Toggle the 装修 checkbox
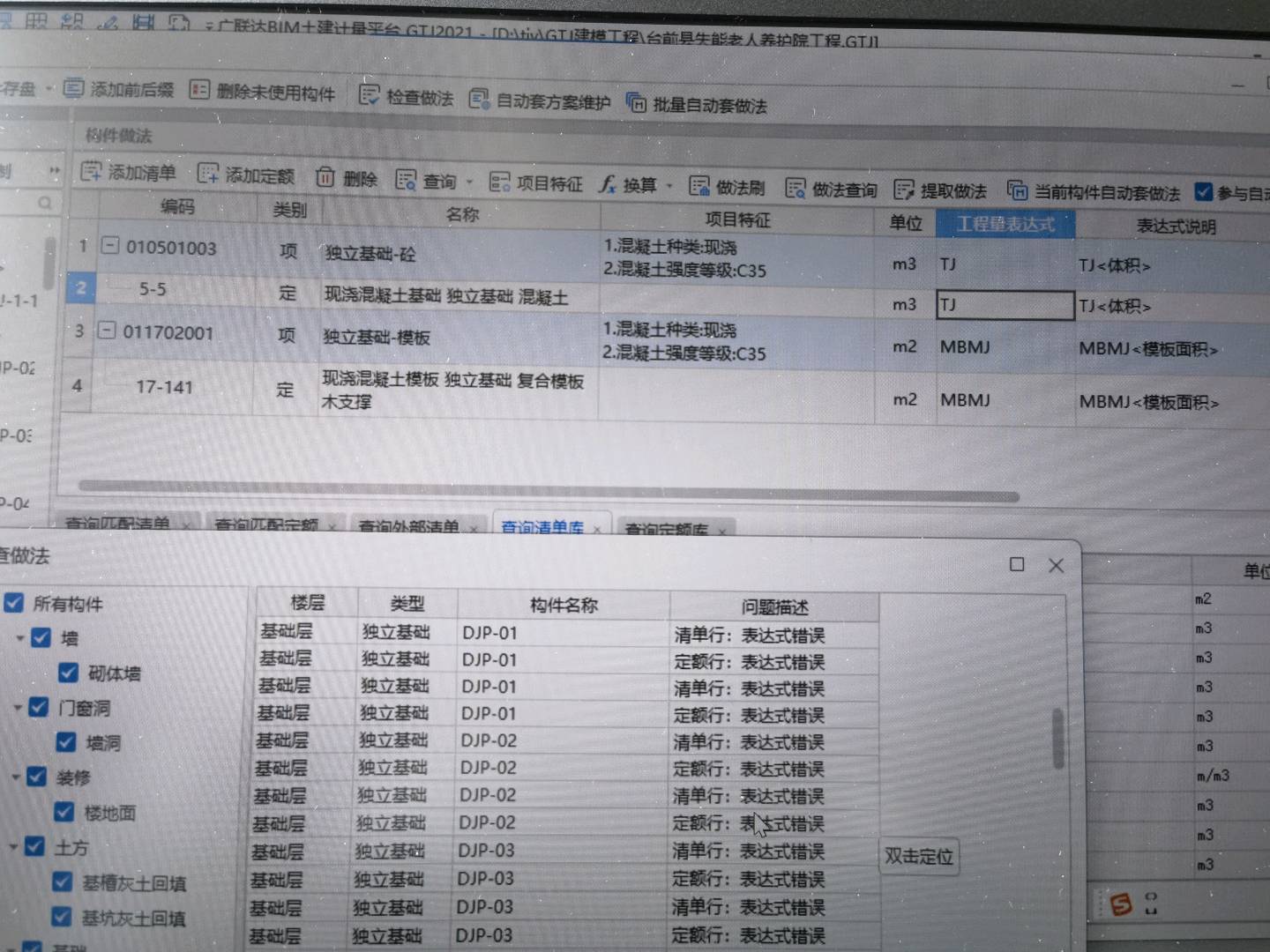 (36, 777)
